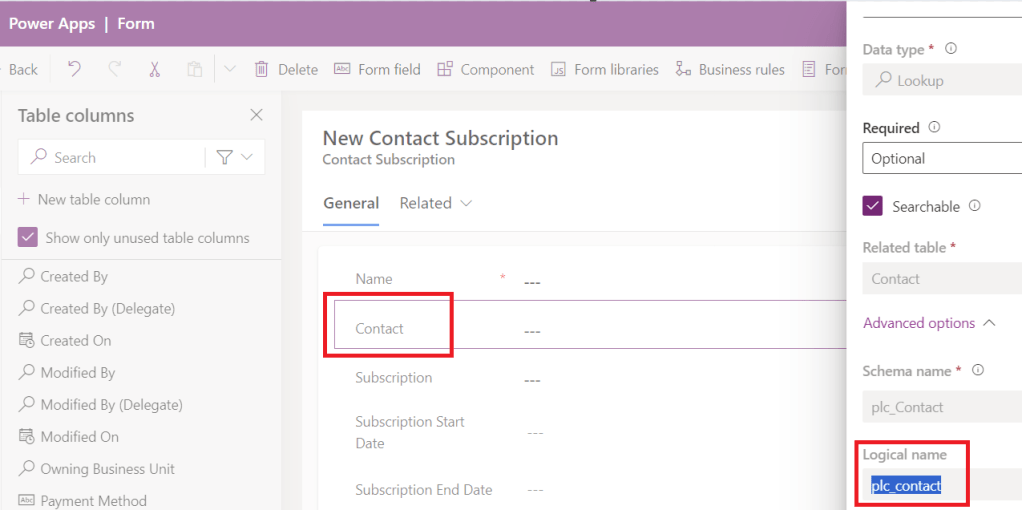Click the Delete trash toolbar button
Screen dimensions: 1022x510
click(x=286, y=69)
